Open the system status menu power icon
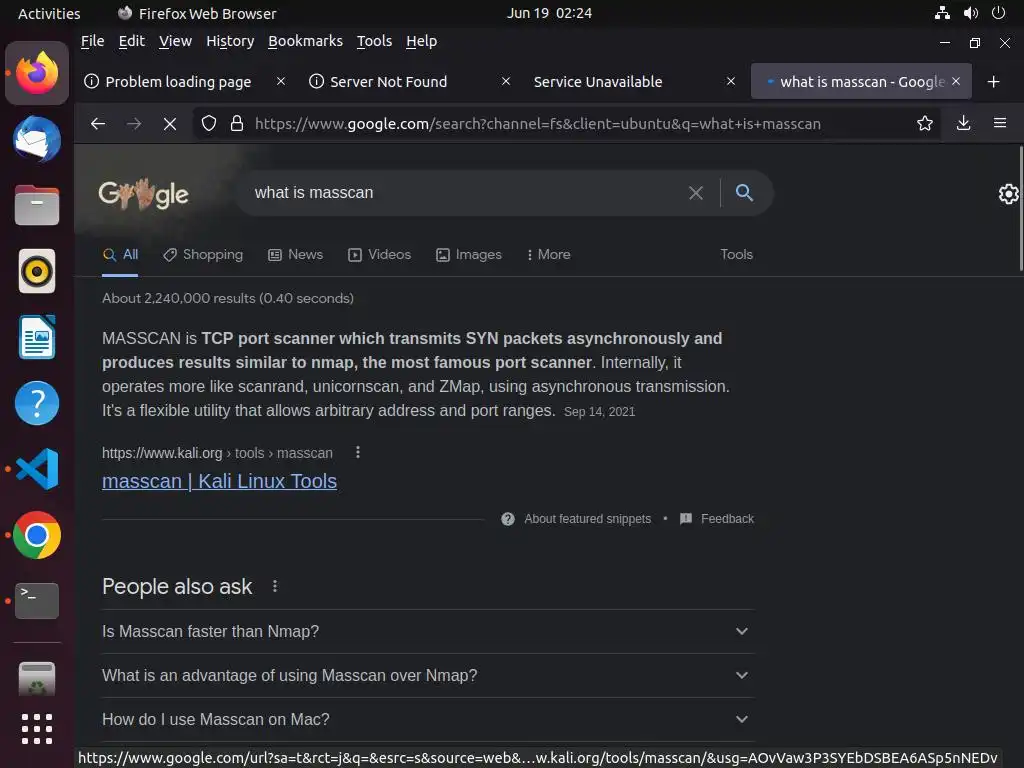Image resolution: width=1024 pixels, height=768 pixels. click(x=998, y=12)
